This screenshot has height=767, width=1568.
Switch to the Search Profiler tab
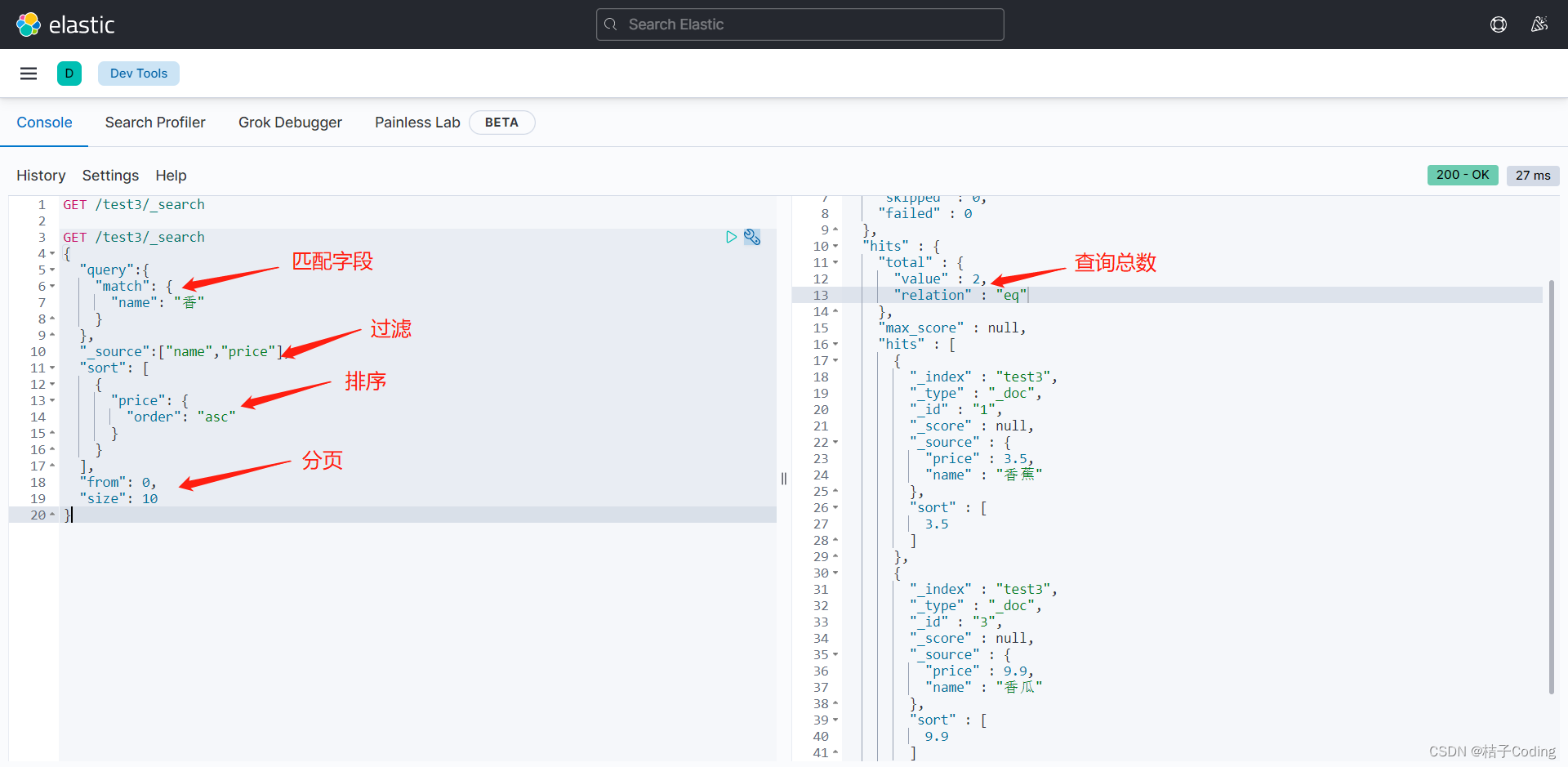pos(155,123)
